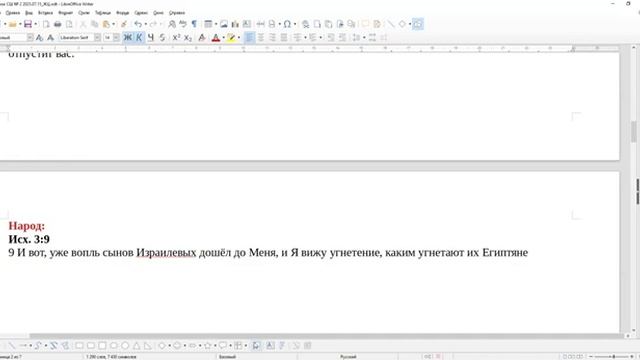640x360 pixels.
Task: Toggle formatting marks pilcrow
Action: (x=194, y=24)
